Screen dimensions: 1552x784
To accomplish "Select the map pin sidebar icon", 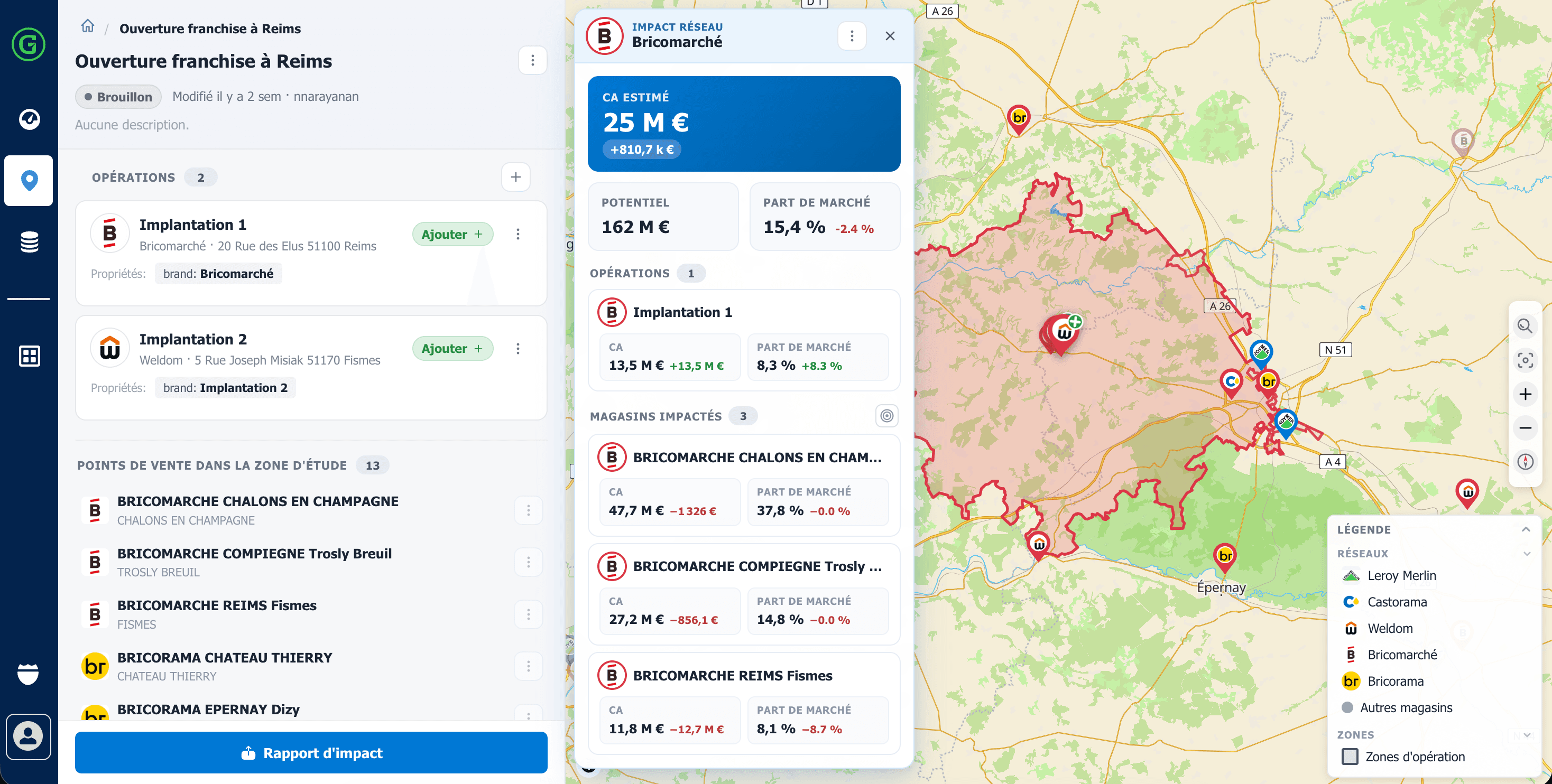I will tap(29, 181).
